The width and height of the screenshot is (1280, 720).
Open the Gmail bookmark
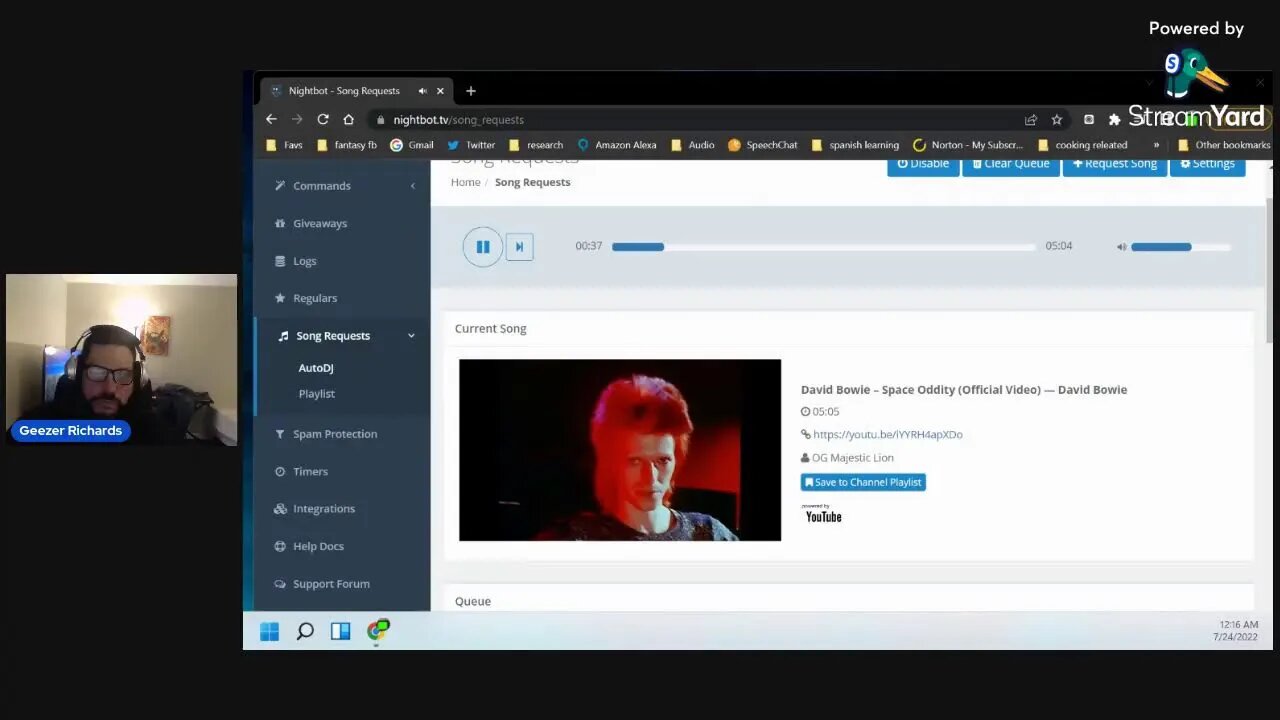[x=412, y=145]
